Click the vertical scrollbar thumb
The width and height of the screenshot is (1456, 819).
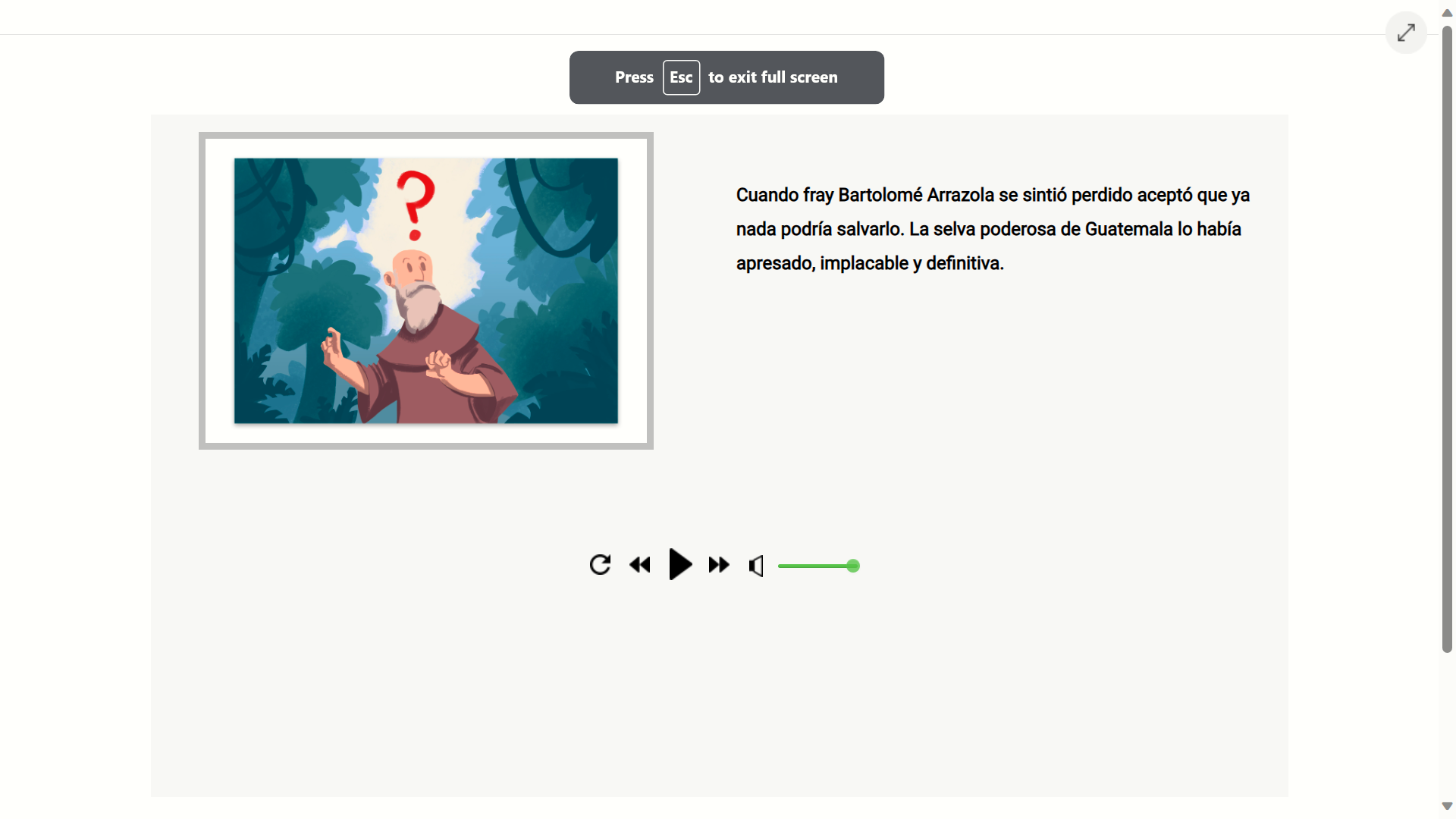(1447, 338)
